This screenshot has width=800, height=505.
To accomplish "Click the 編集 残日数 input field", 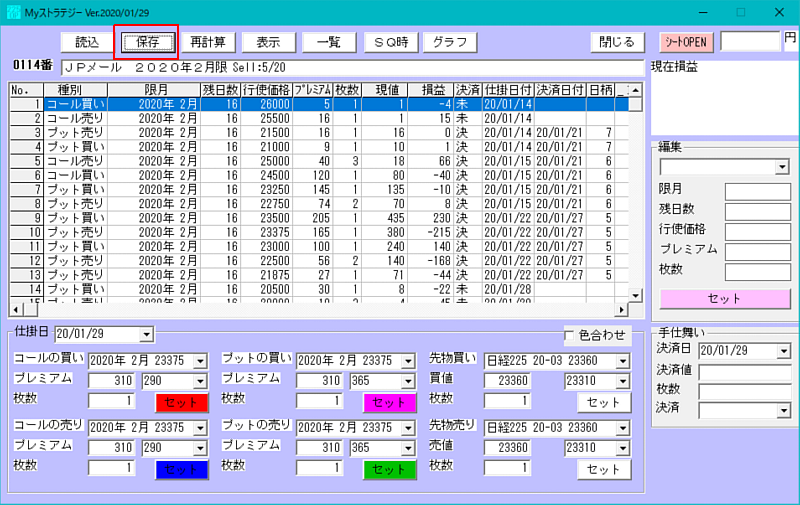I will click(x=758, y=212).
